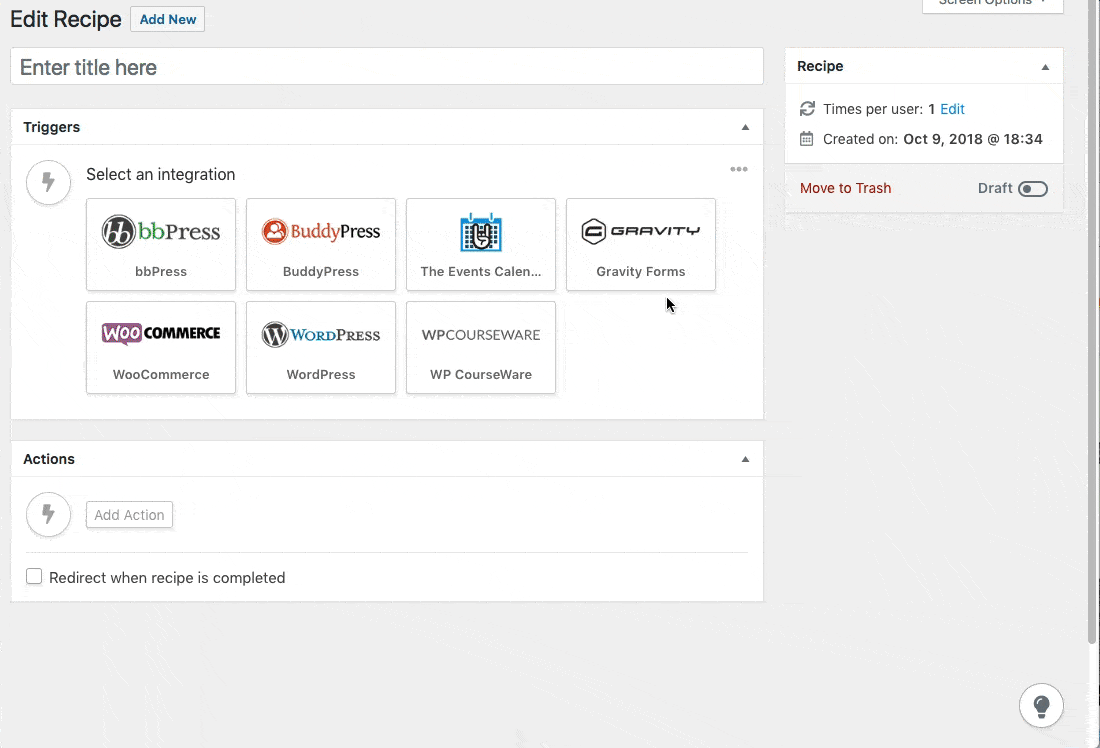
Task: Click the Add Action button
Action: pos(129,515)
